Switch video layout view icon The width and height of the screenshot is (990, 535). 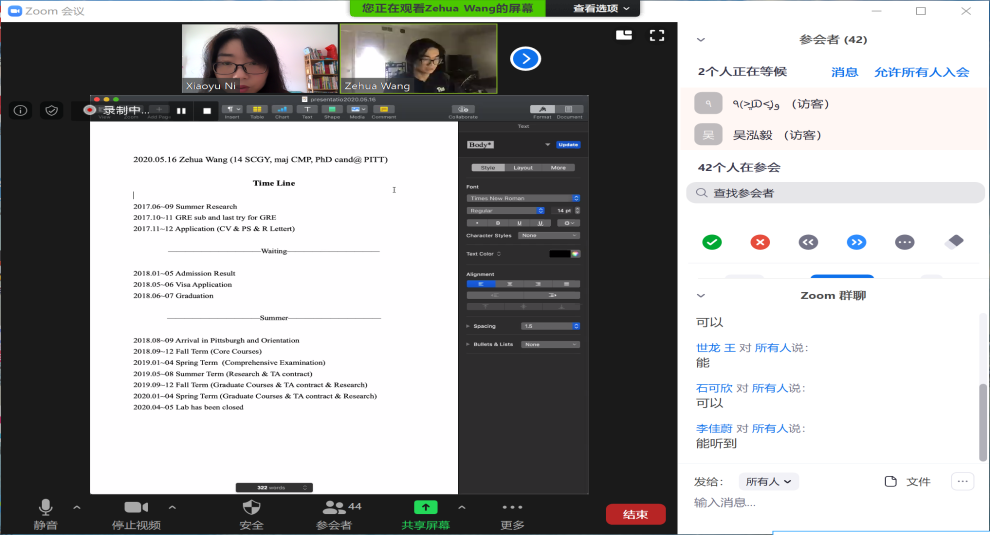click(624, 35)
